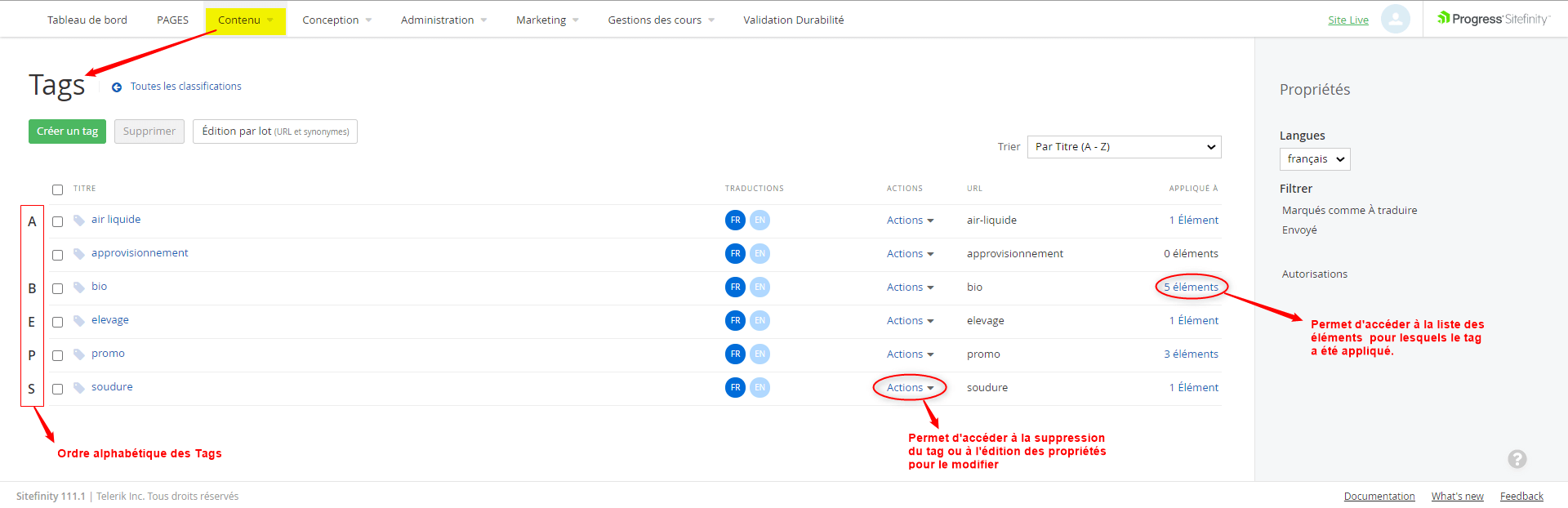Tick the checkbox beside soudure tag

(x=58, y=389)
